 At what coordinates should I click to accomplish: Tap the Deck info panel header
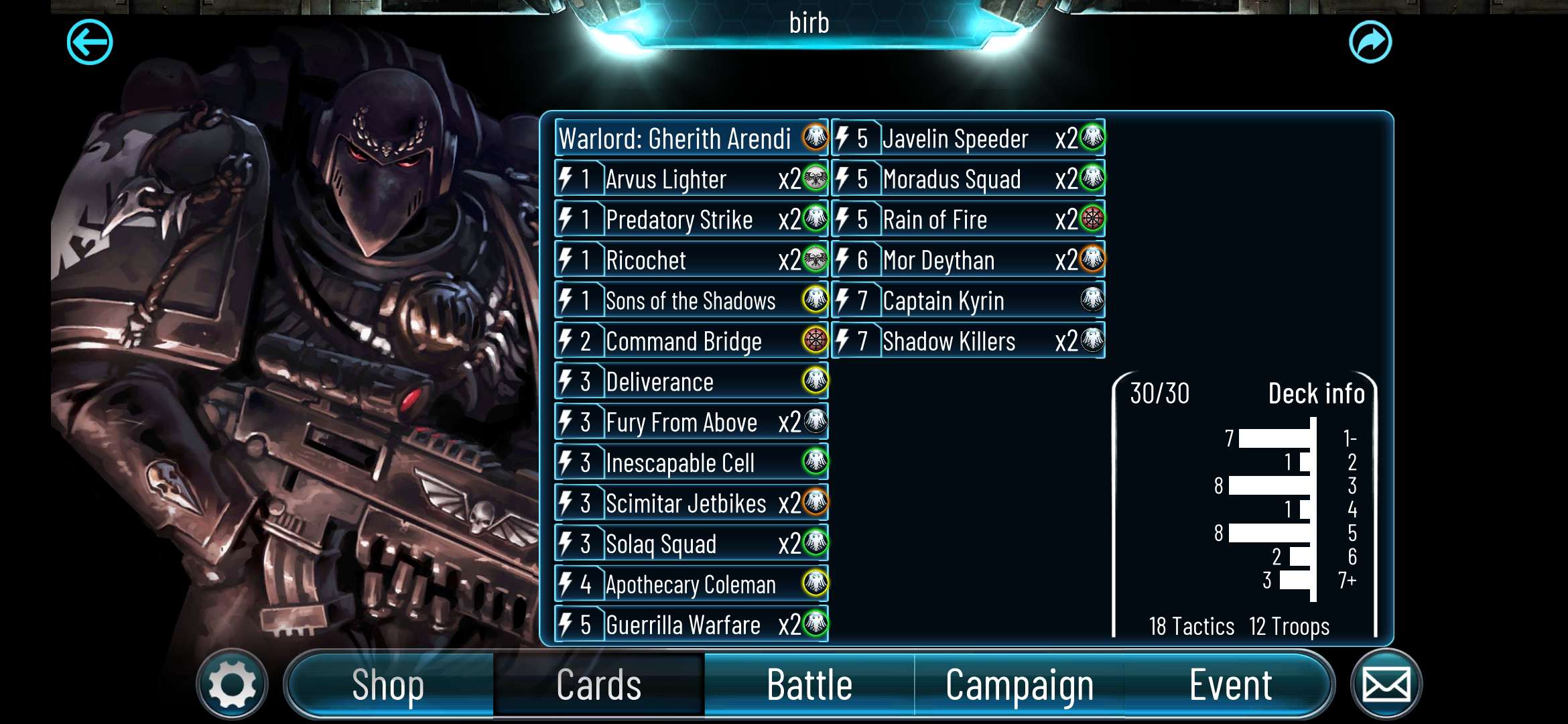[x=1316, y=394]
